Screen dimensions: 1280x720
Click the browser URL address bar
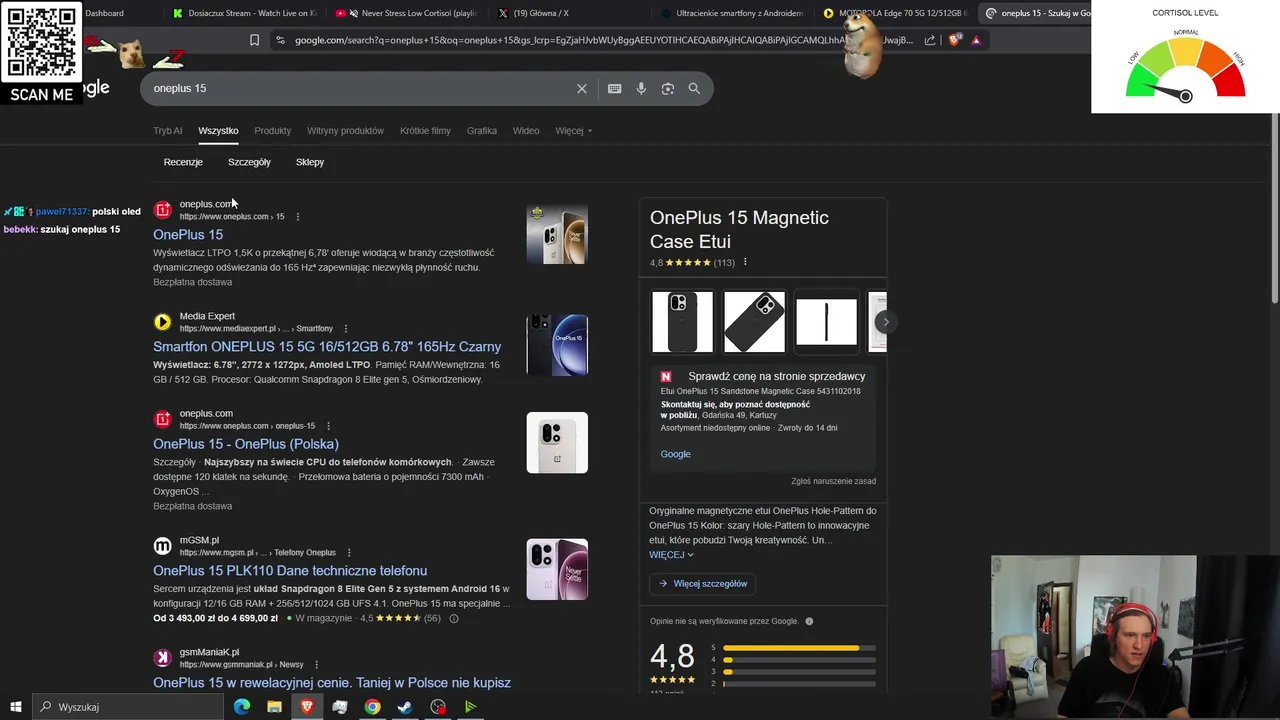click(603, 40)
